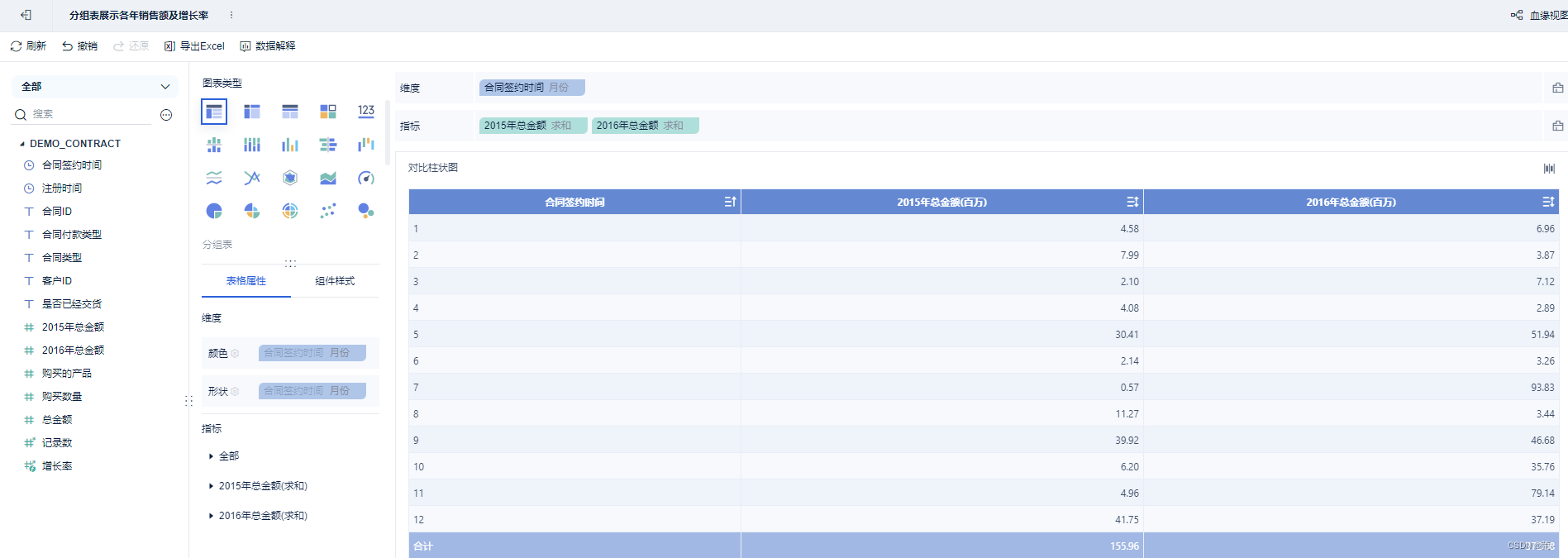This screenshot has height=558, width=1568.
Task: Select the rose chart icon
Action: (x=252, y=211)
